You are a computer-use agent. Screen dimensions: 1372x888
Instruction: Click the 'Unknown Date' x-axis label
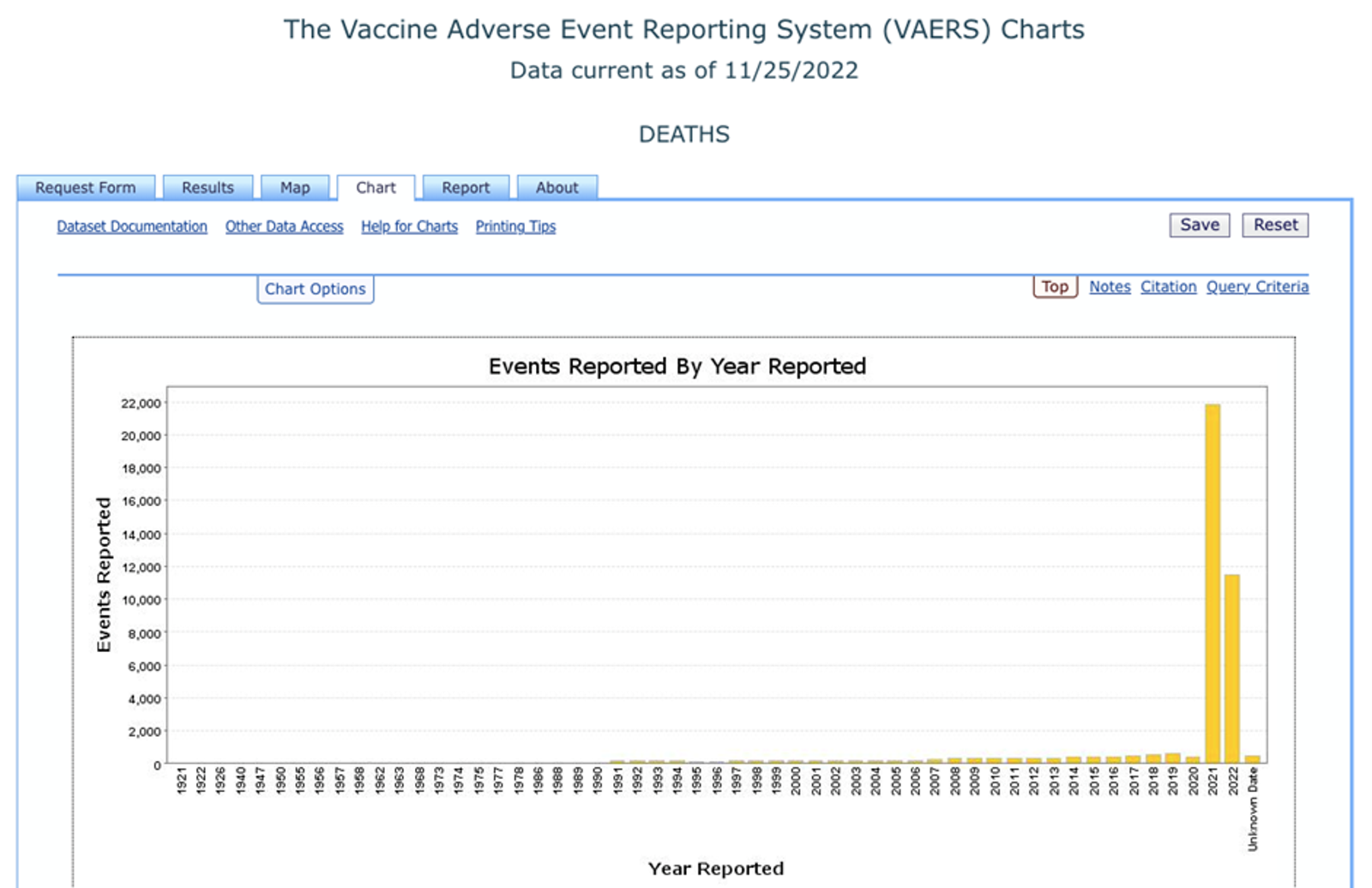[1253, 809]
